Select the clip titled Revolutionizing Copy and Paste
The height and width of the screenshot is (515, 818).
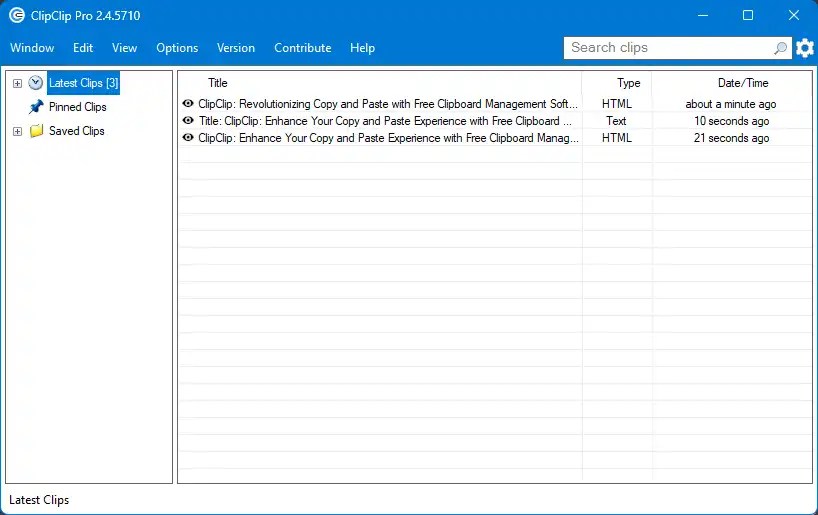[x=388, y=104]
